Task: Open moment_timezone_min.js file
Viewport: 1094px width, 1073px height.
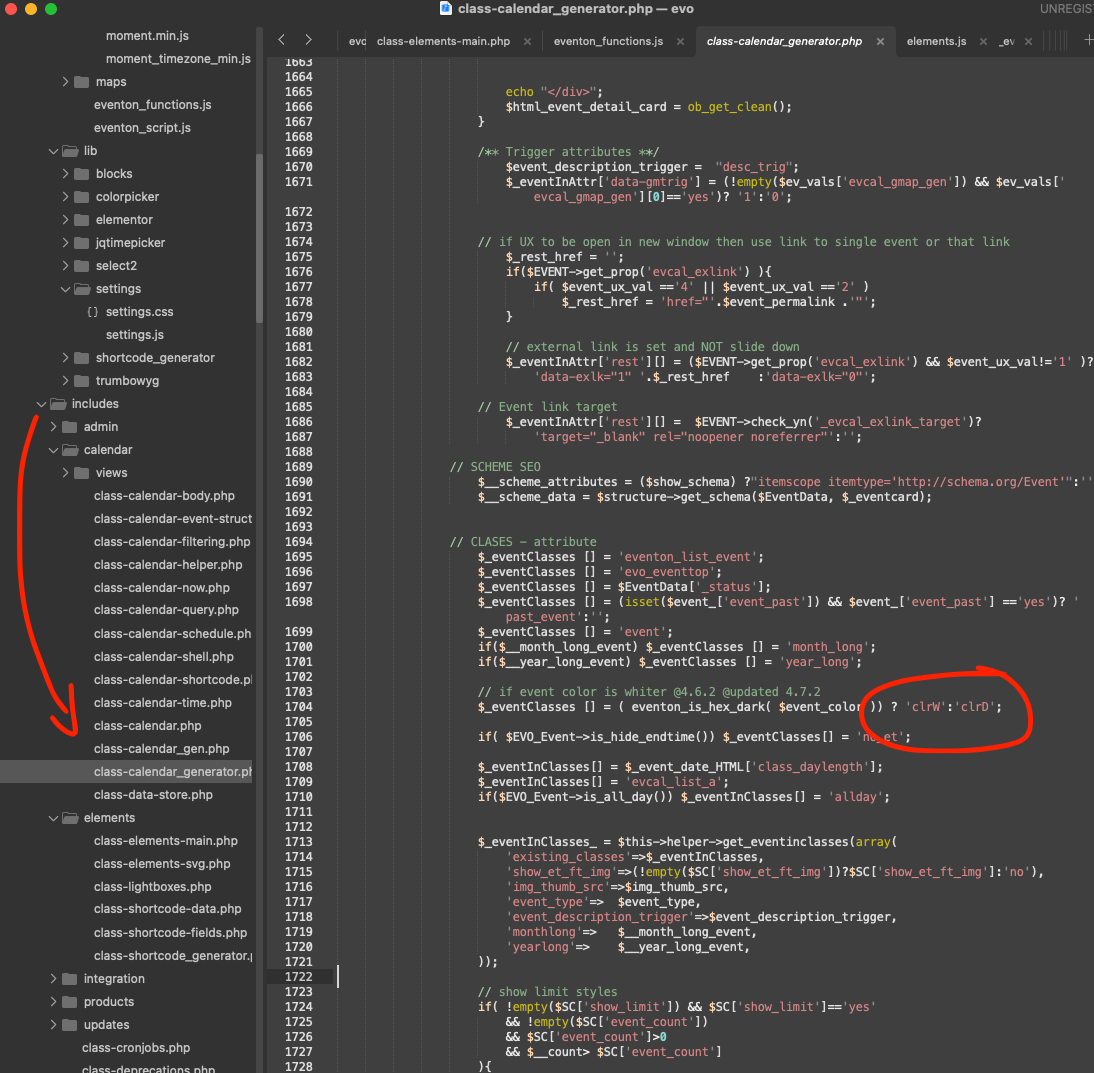Action: click(178, 59)
